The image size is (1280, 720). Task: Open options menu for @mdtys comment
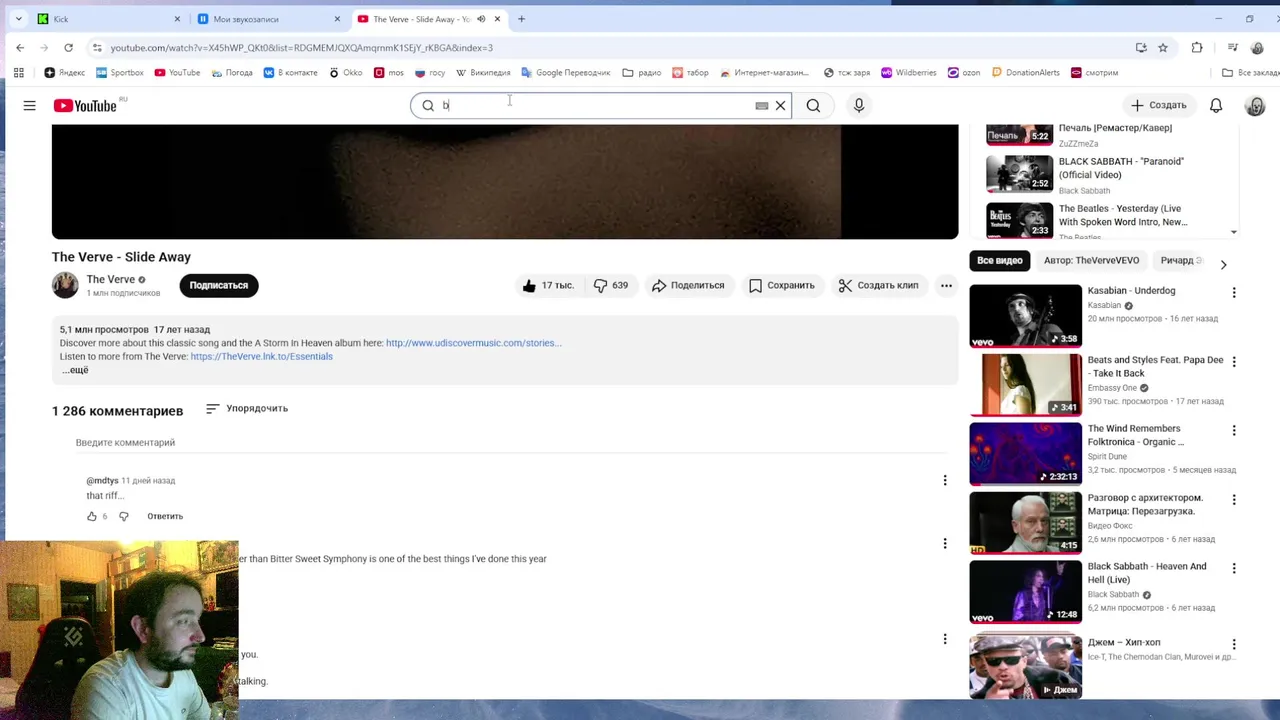click(945, 480)
